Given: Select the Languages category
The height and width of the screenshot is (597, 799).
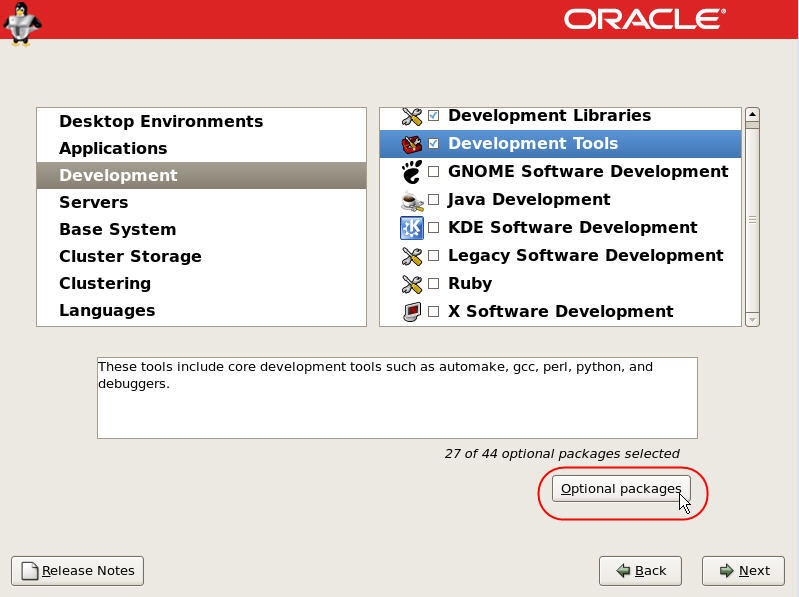Looking at the screenshot, I should click(x=201, y=310).
